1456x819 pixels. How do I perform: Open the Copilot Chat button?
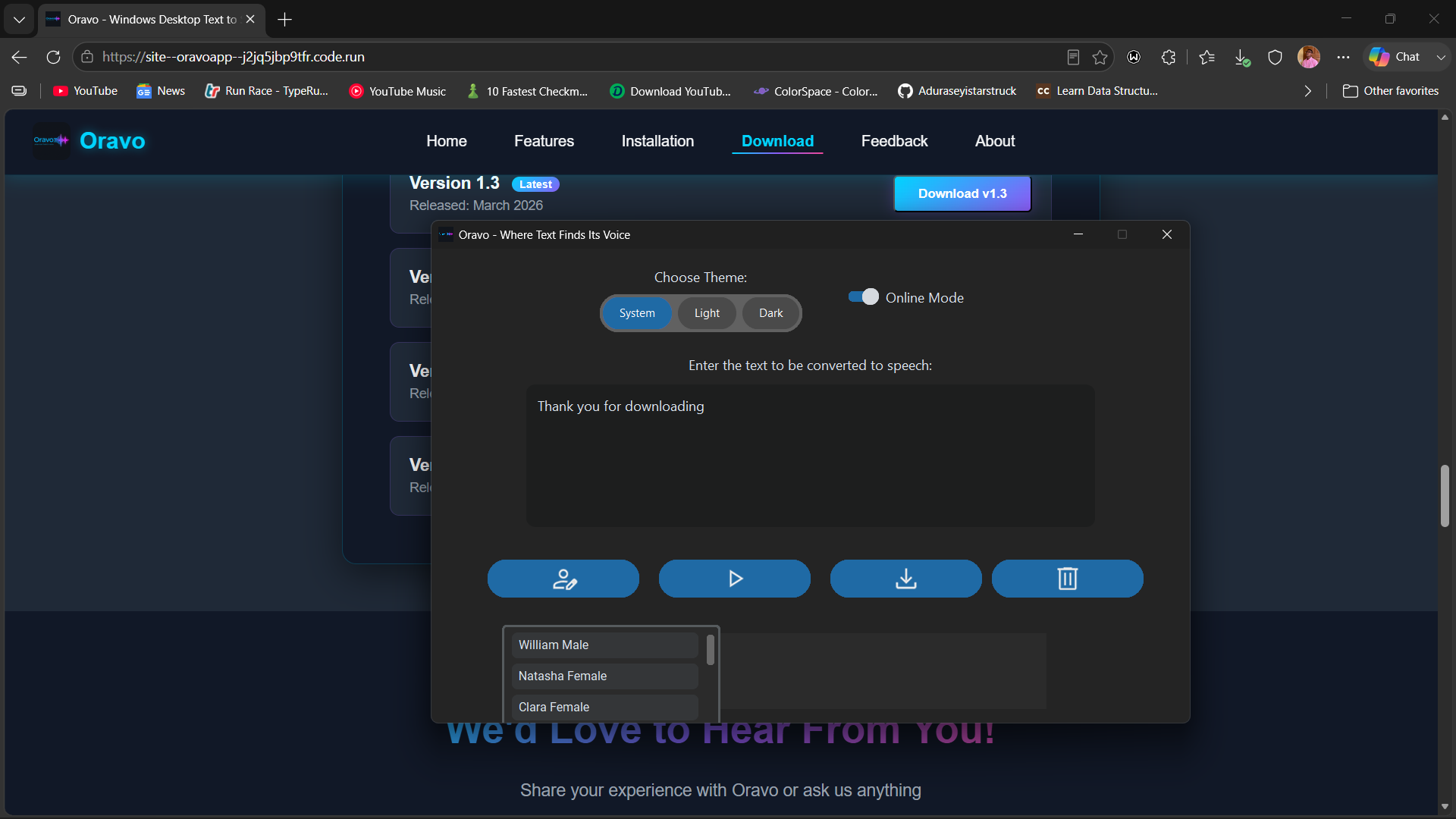1395,57
